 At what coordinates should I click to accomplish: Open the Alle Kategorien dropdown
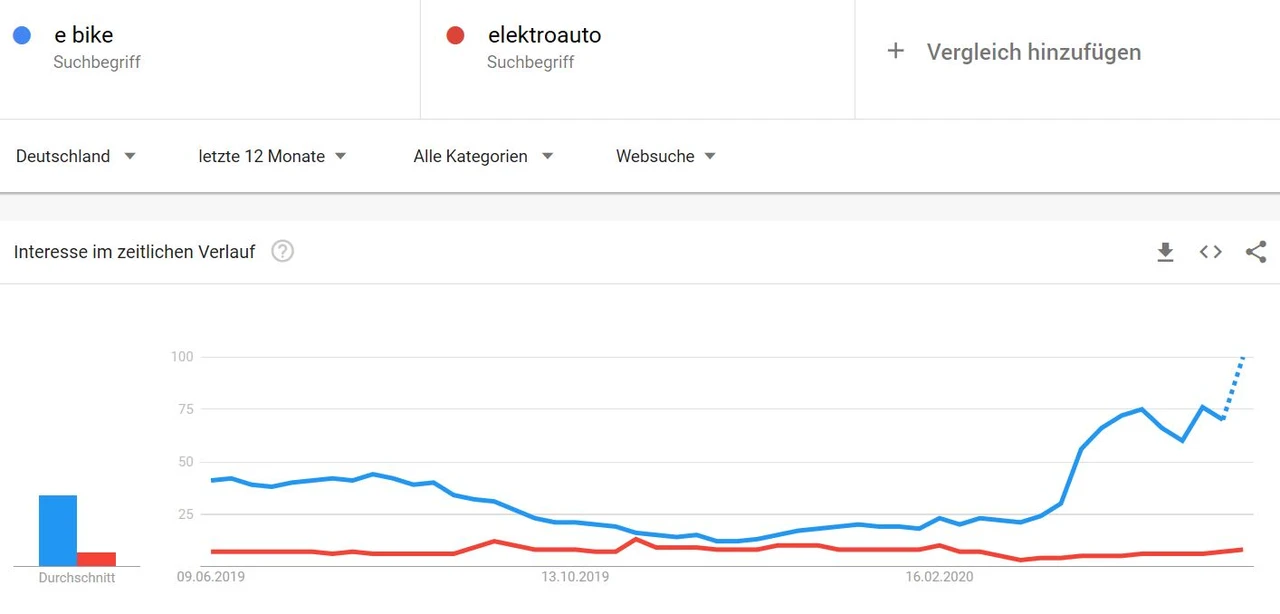483,156
